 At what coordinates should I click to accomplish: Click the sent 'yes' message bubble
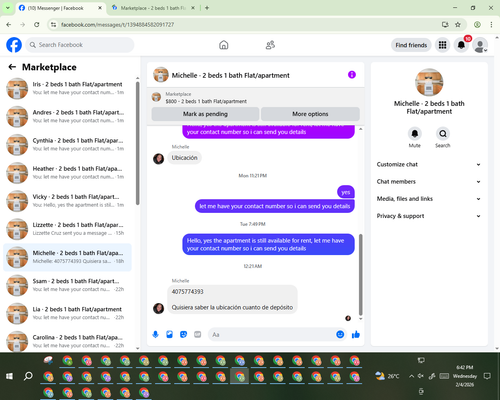coord(346,192)
